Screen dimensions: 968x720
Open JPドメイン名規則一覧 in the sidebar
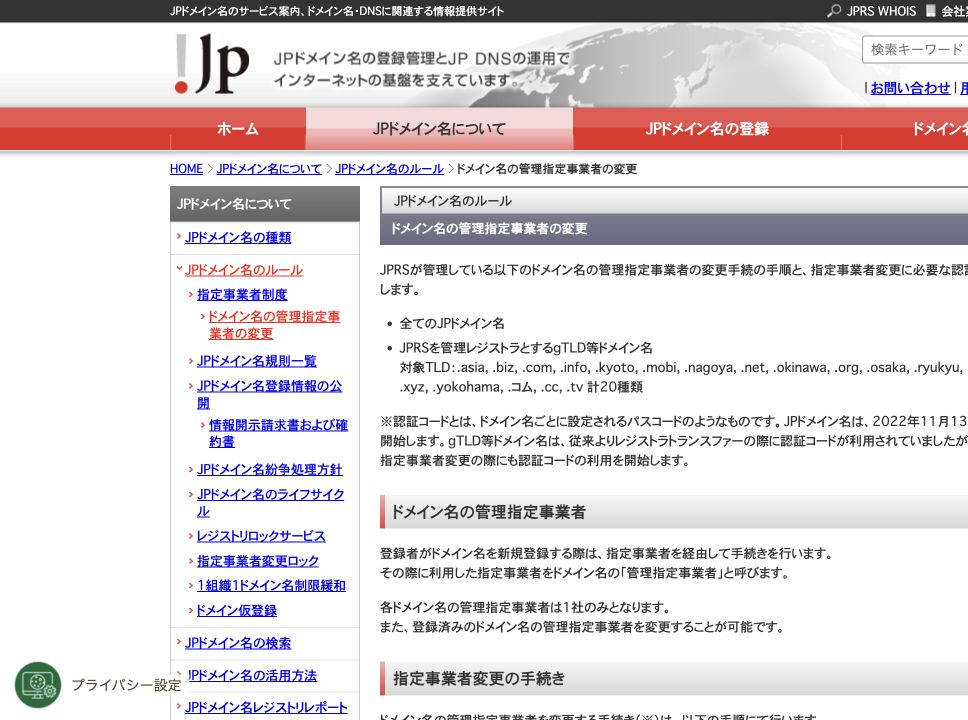click(256, 361)
